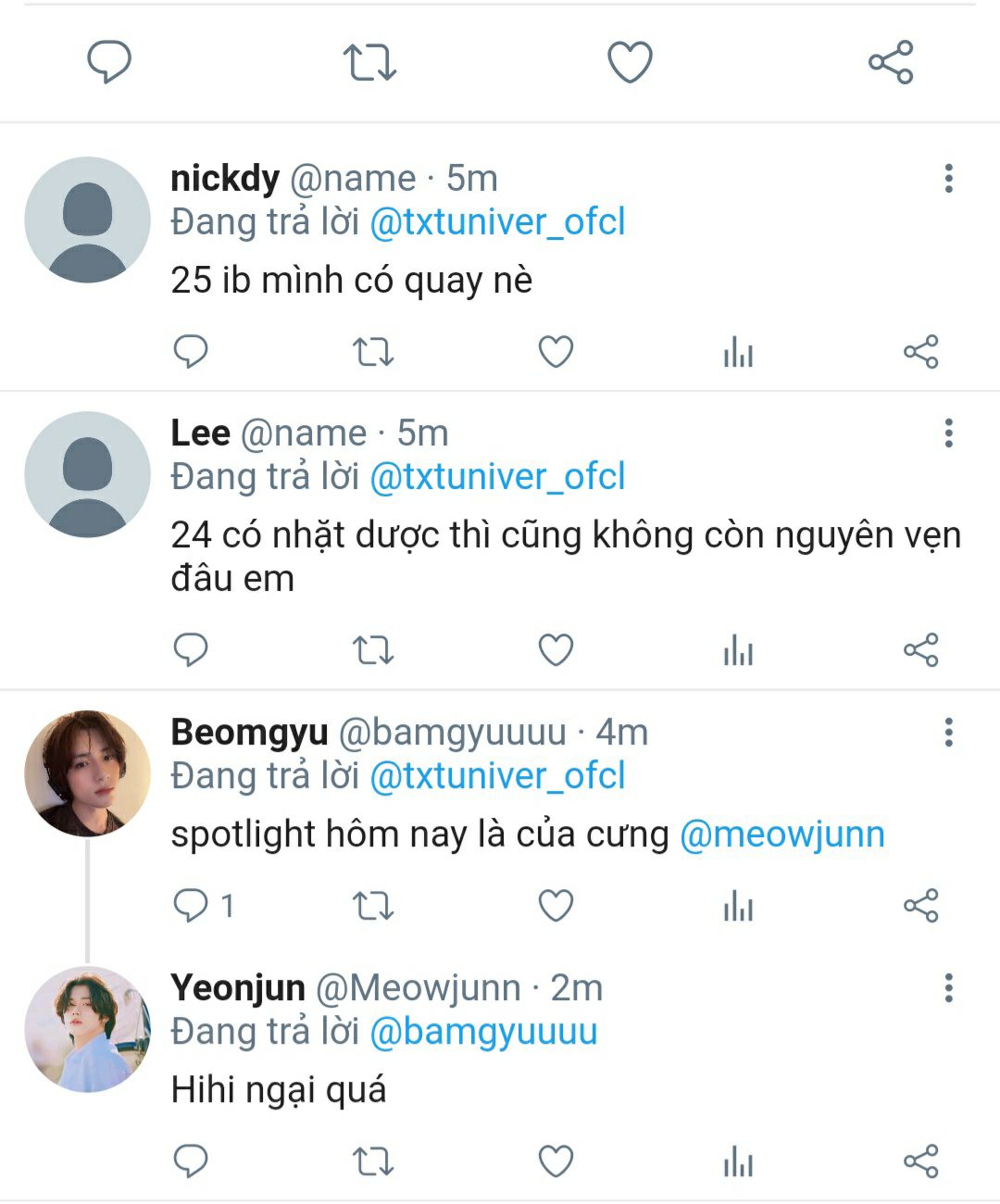Open Yeonjun's profile avatar
This screenshot has width=1000, height=1204.
[x=87, y=1029]
